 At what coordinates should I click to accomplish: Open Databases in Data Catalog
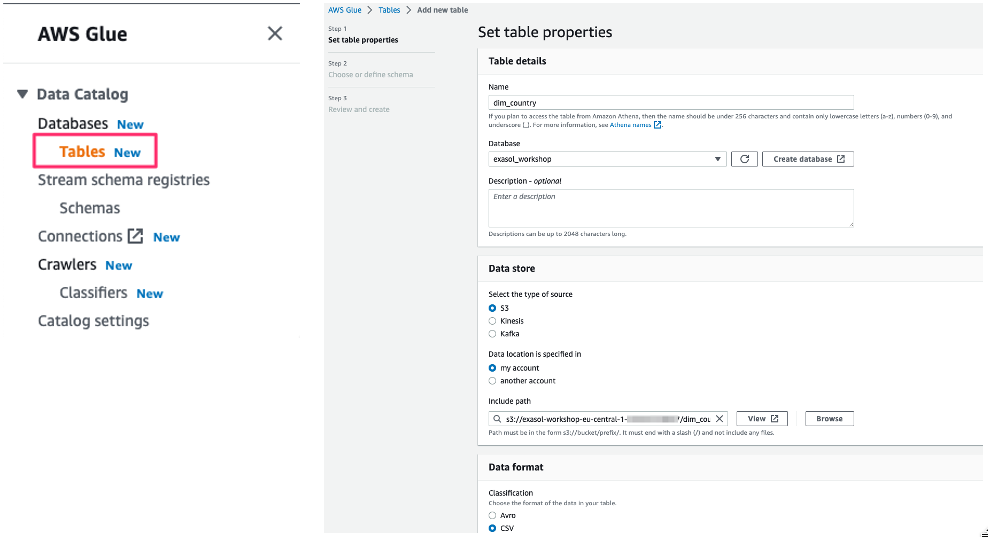(x=72, y=124)
